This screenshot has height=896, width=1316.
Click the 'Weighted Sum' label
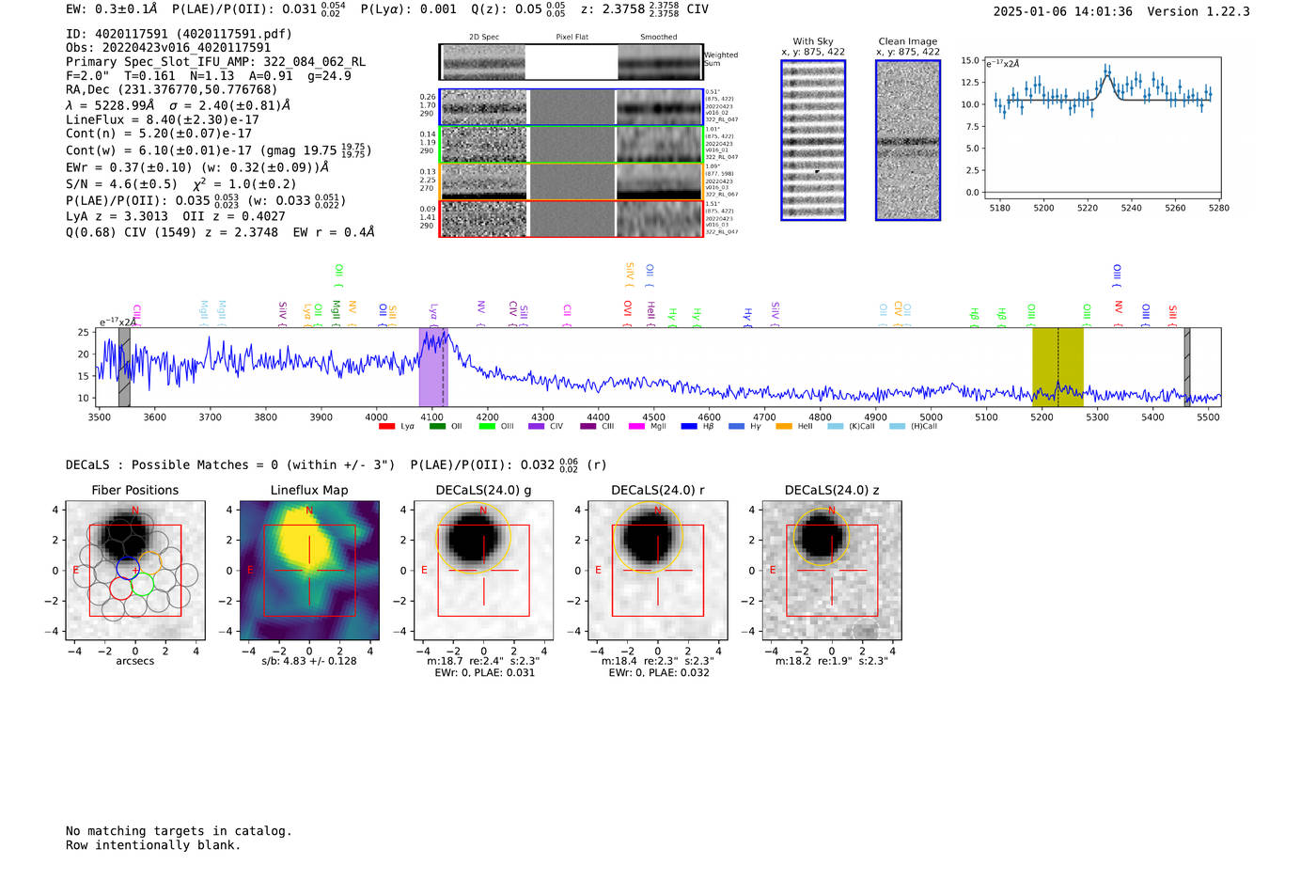click(721, 59)
